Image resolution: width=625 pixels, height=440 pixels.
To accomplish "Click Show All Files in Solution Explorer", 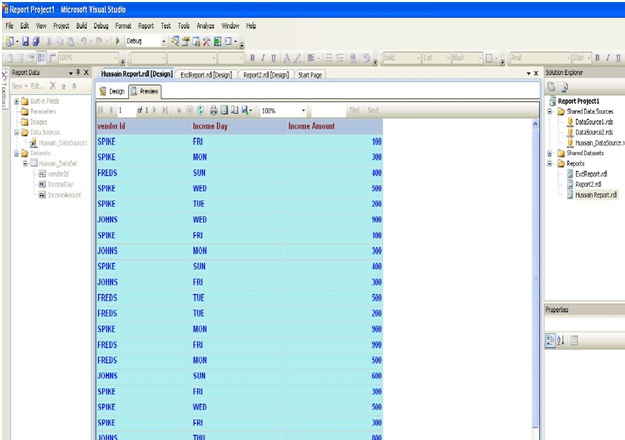I will 564,86.
